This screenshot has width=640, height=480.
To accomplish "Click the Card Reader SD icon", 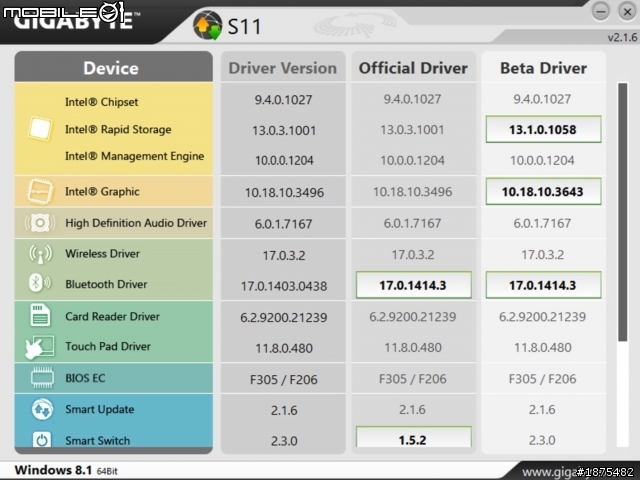I will [x=40, y=315].
